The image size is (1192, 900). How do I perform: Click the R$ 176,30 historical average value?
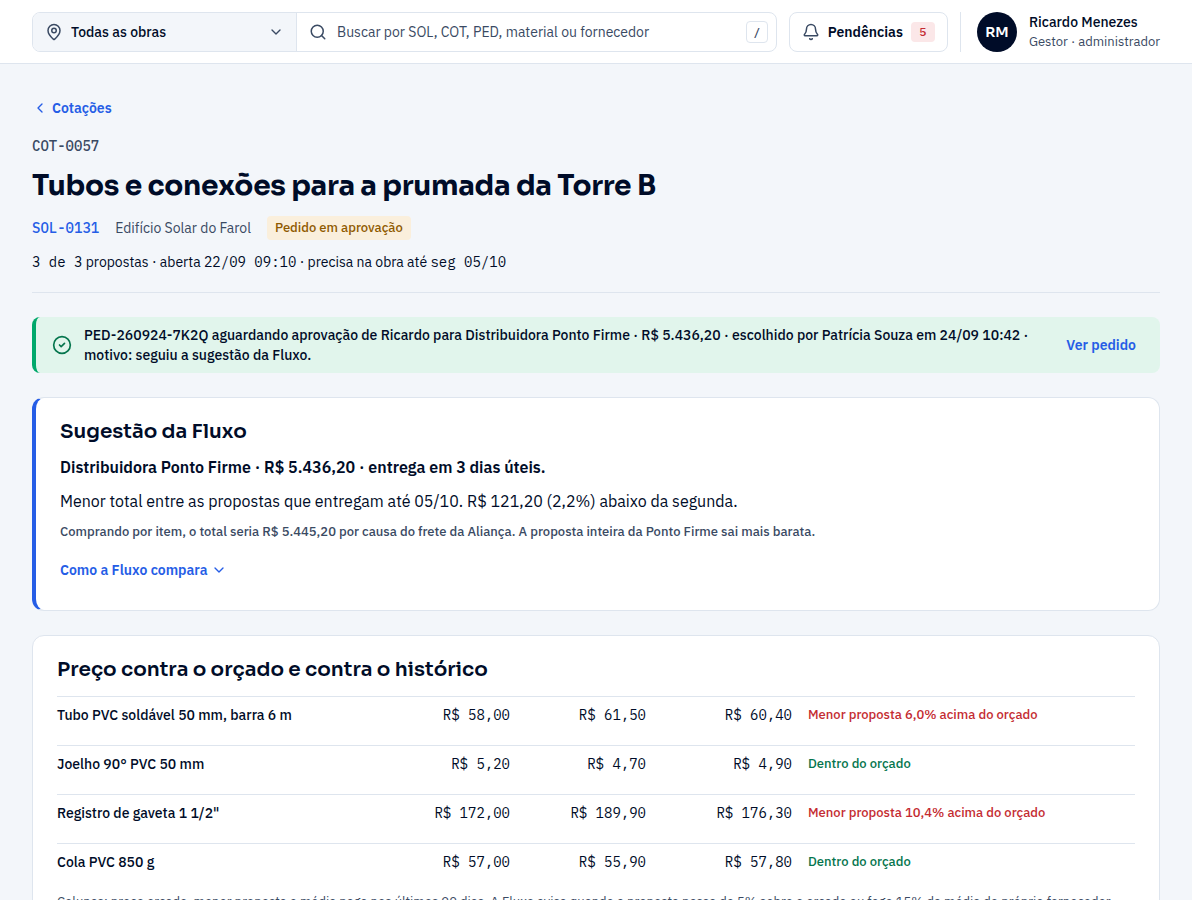click(x=754, y=813)
